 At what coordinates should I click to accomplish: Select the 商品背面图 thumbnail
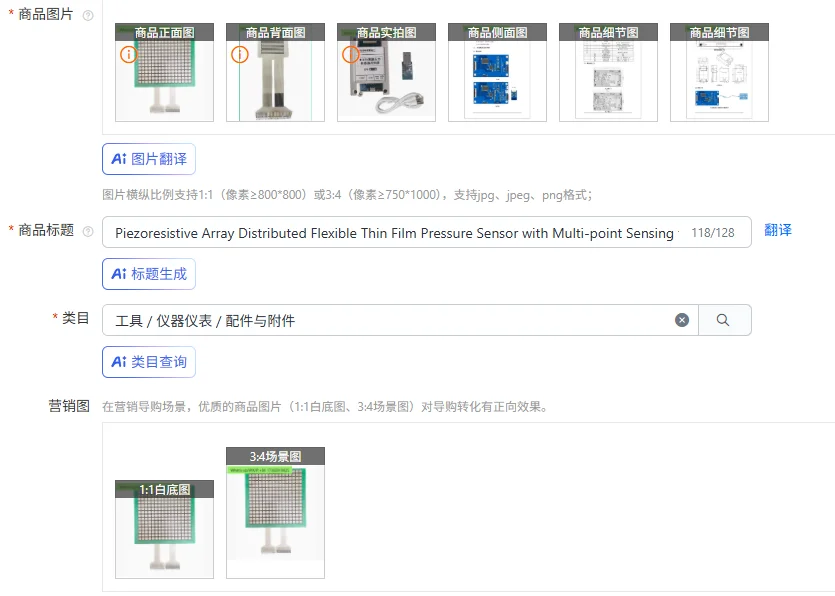click(275, 72)
